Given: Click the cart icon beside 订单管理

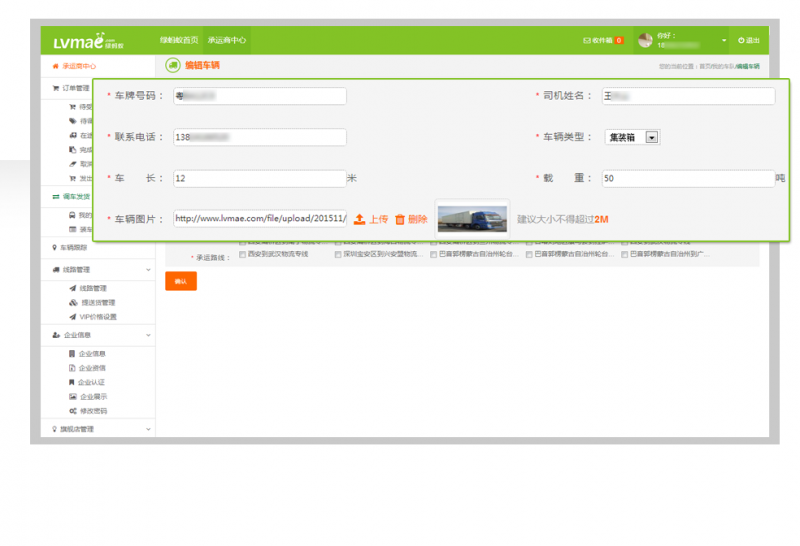Looking at the screenshot, I should tap(56, 88).
